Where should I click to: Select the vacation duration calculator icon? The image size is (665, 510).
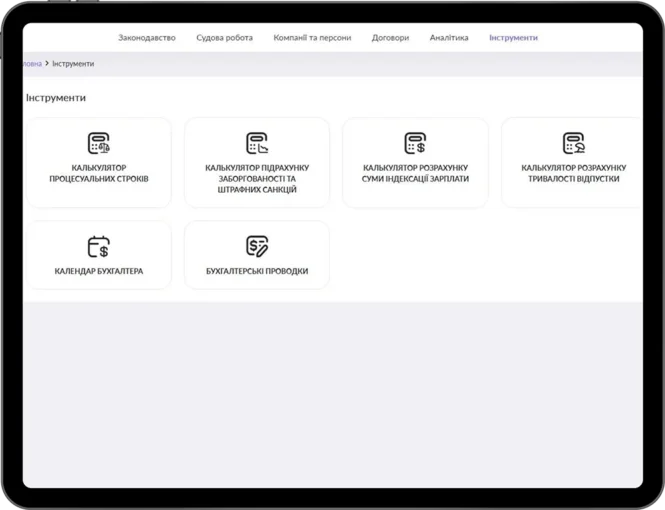(x=574, y=143)
